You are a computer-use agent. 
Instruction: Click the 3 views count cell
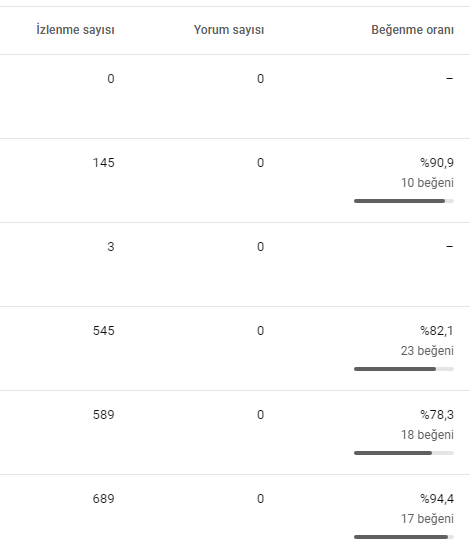point(111,247)
